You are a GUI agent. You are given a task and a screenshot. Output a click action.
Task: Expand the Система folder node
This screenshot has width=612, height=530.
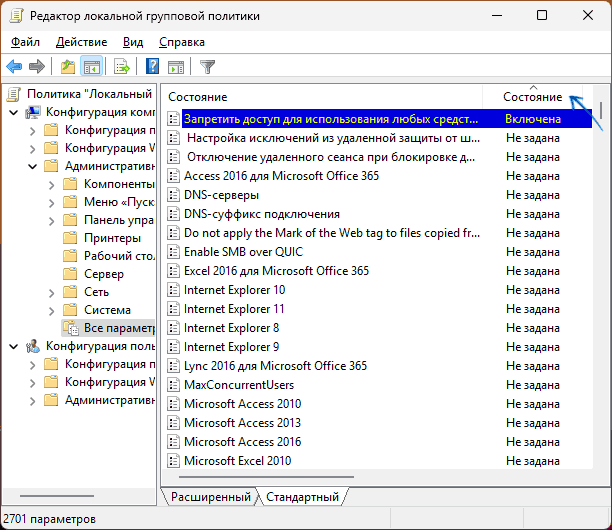pyautogui.click(x=51, y=310)
